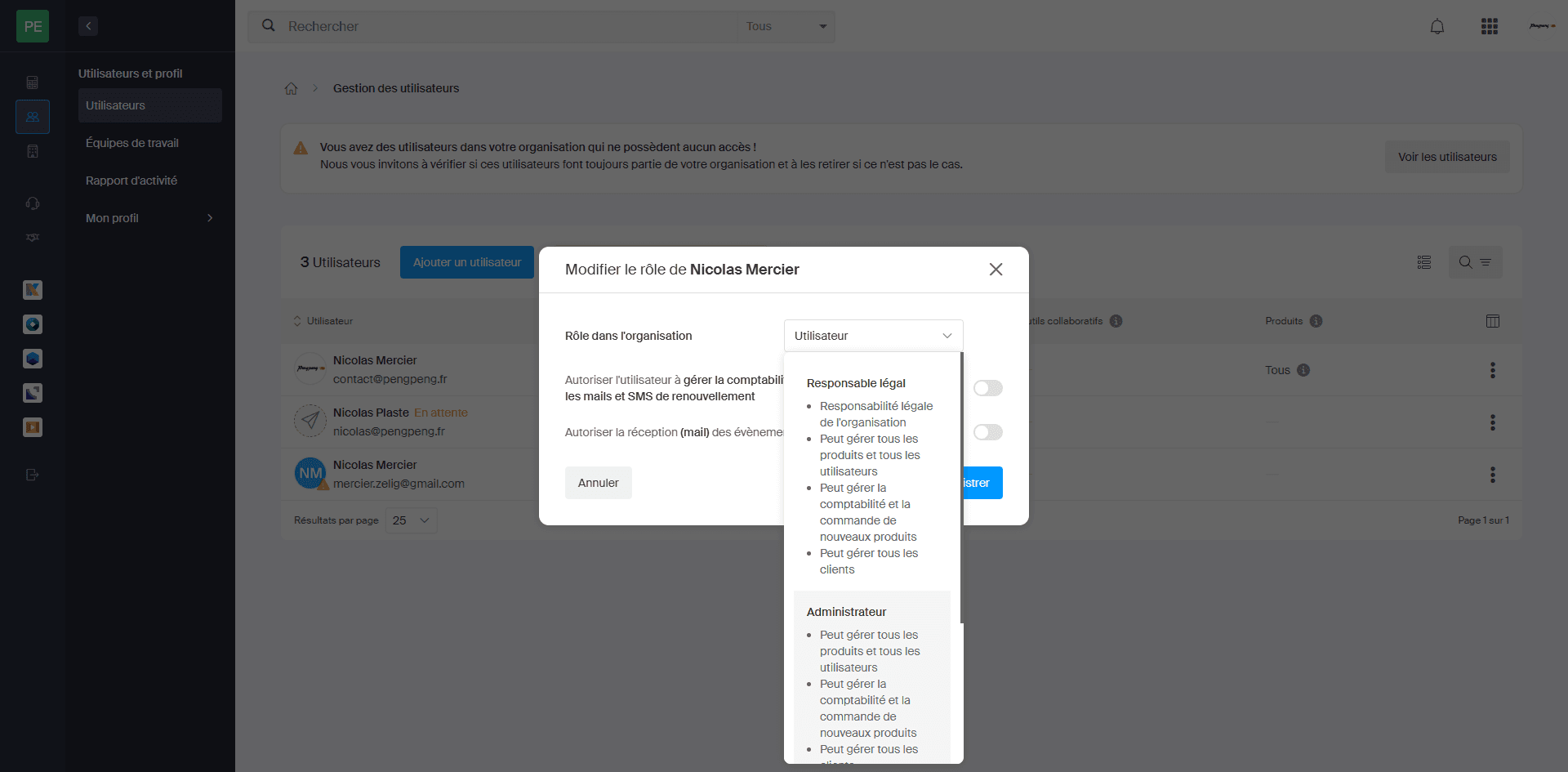
Task: Go to home via the breadcrumb house icon
Action: coord(291,88)
